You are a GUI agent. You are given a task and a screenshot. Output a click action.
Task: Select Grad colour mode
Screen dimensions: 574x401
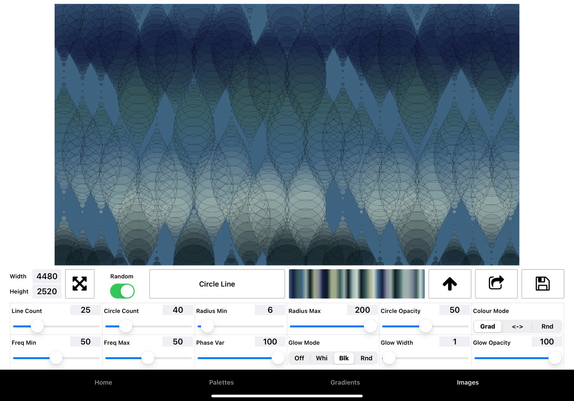(488, 326)
